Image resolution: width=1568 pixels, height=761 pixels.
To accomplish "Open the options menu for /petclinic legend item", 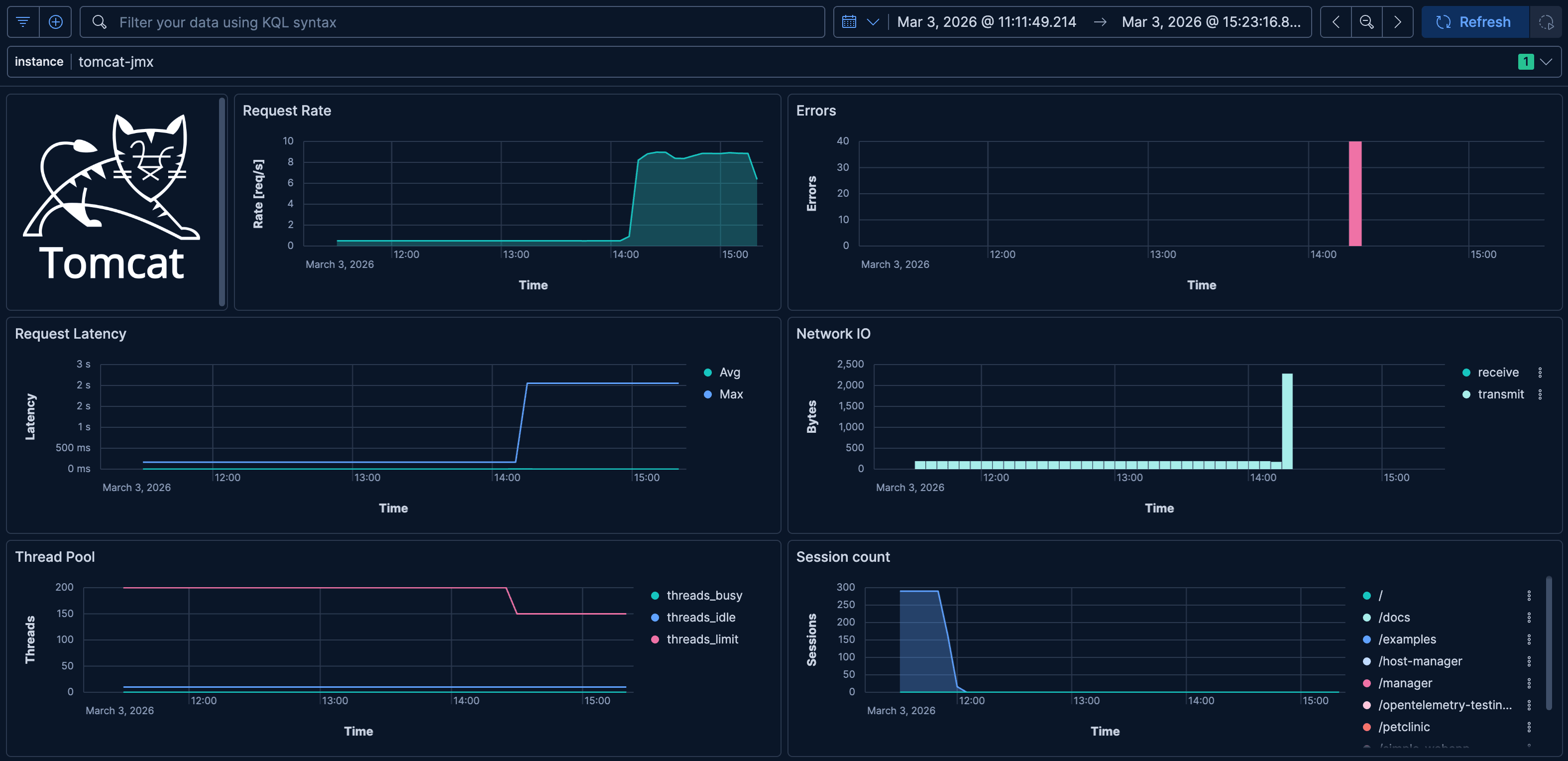I will pos(1531,726).
